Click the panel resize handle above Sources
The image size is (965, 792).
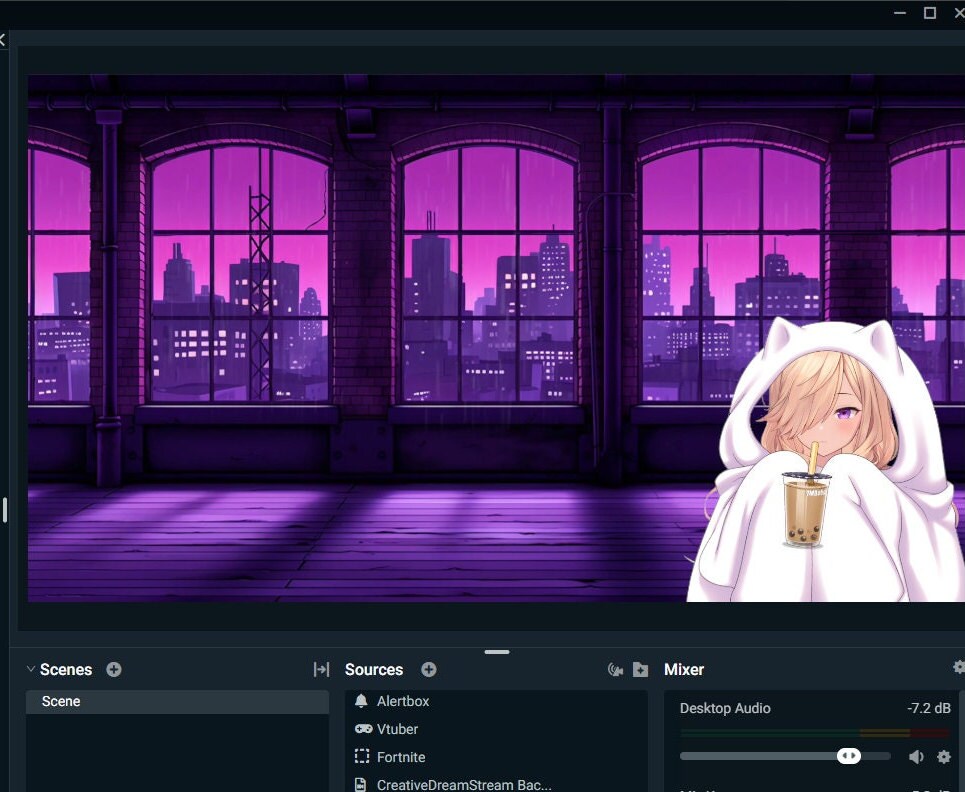[x=497, y=652]
